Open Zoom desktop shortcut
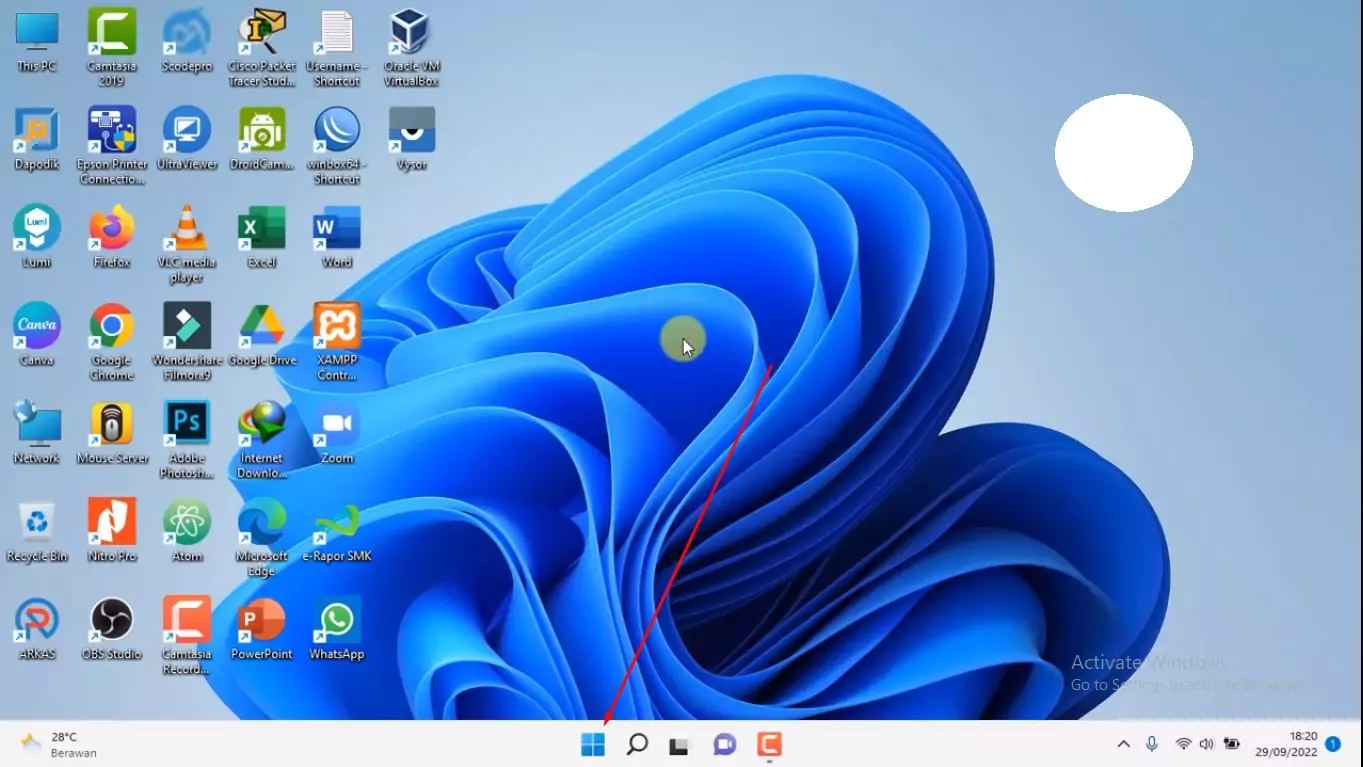Image resolution: width=1363 pixels, height=767 pixels. pyautogui.click(x=337, y=434)
